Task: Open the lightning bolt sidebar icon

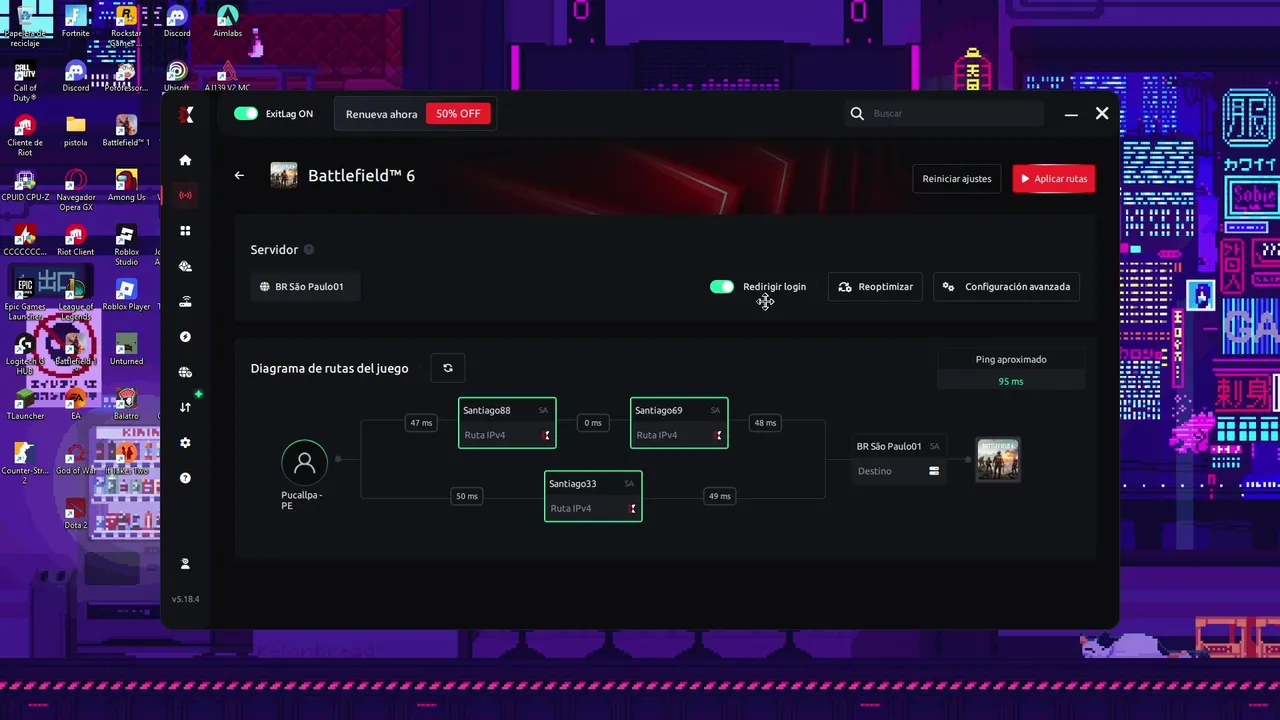Action: click(185, 337)
